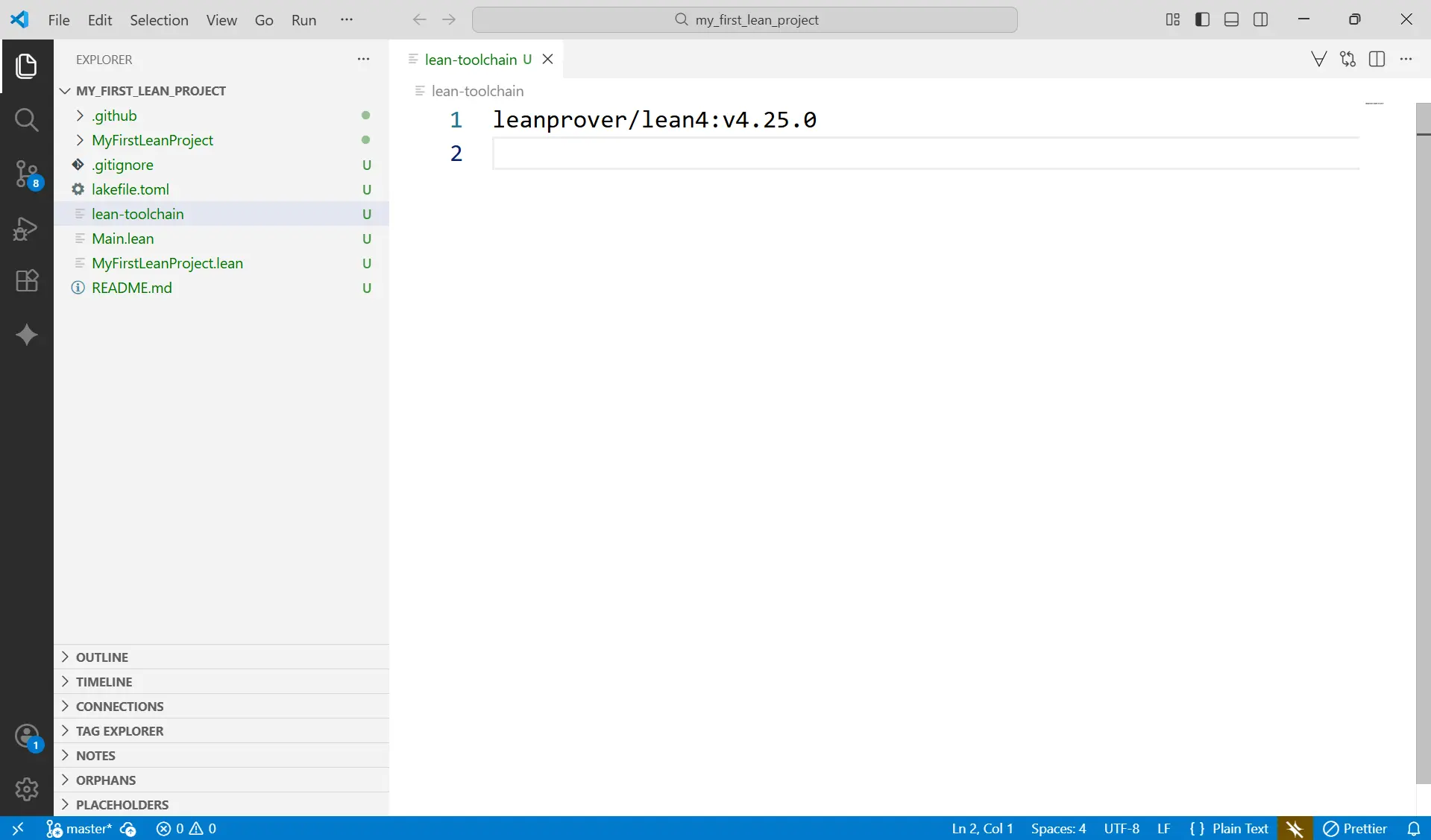Click the Accounts icon in activity bar
1431x840 pixels.
point(26,736)
